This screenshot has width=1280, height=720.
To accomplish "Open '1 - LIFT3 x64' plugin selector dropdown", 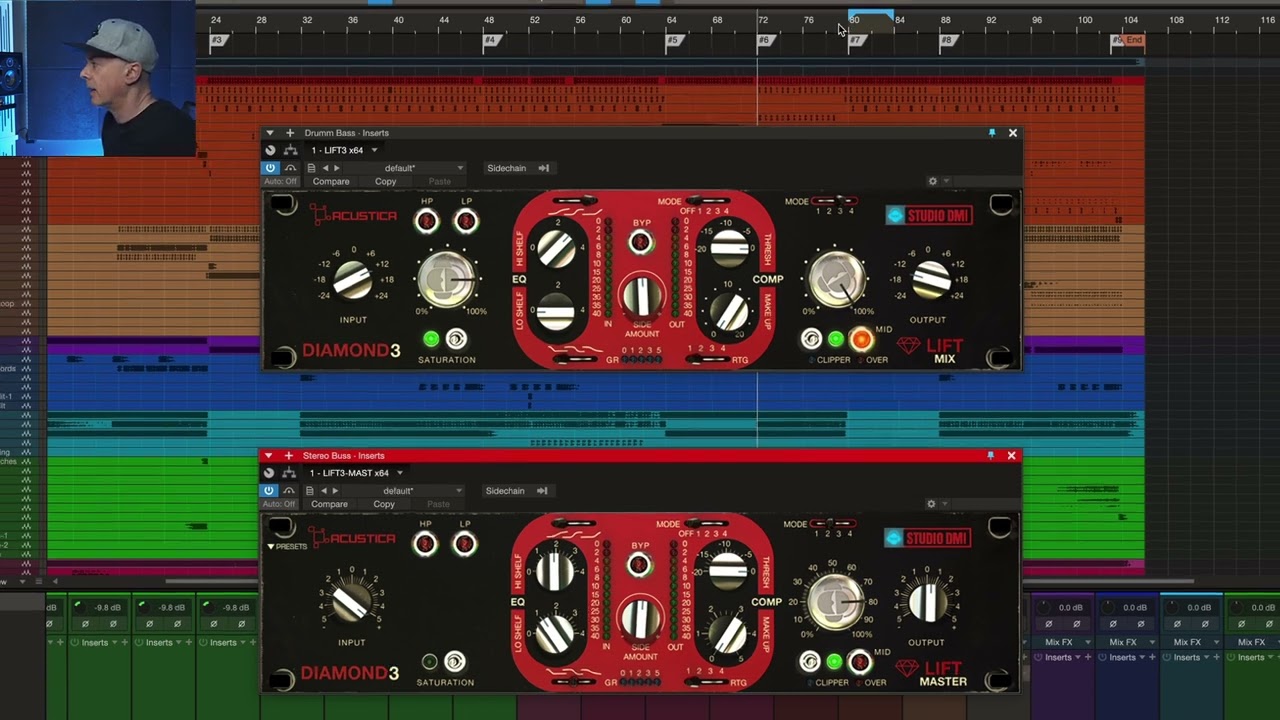I will (344, 150).
